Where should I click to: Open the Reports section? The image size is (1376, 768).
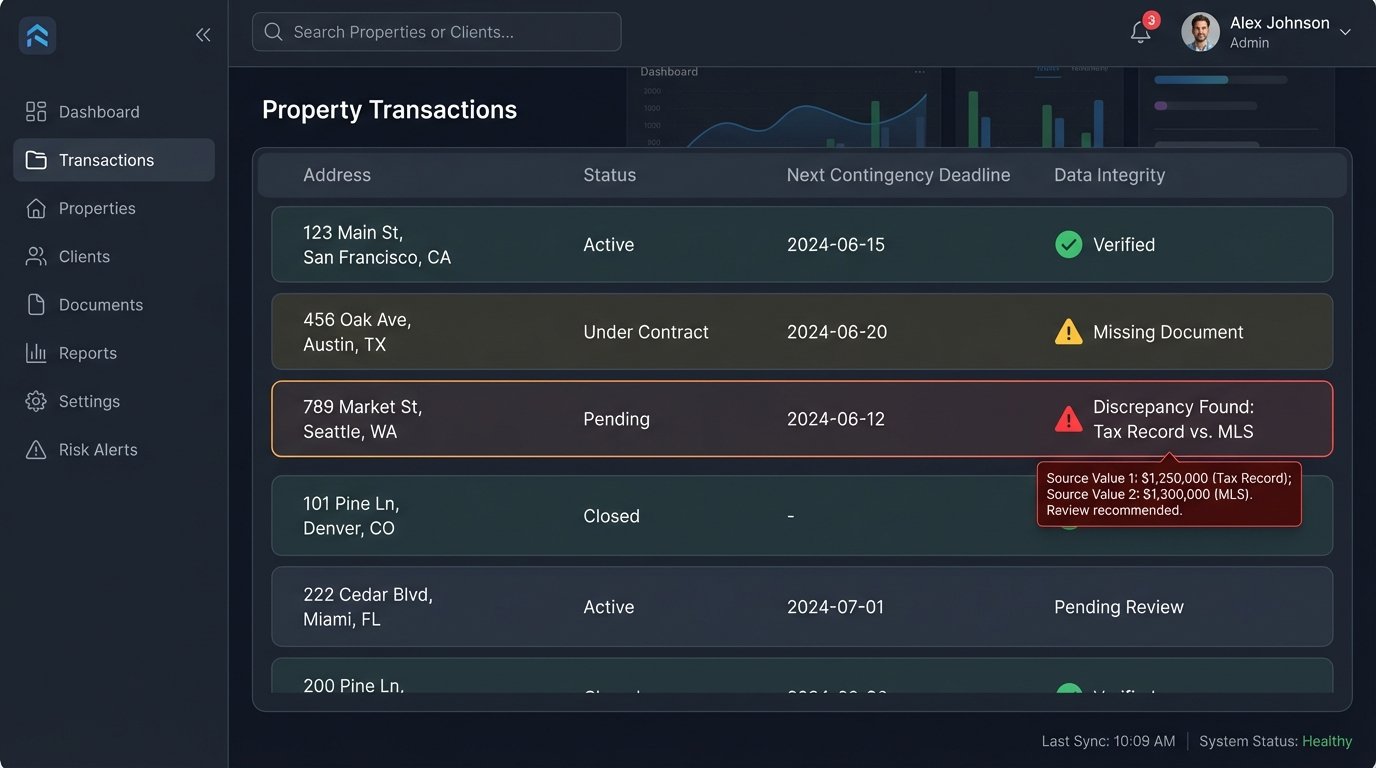tap(87, 352)
